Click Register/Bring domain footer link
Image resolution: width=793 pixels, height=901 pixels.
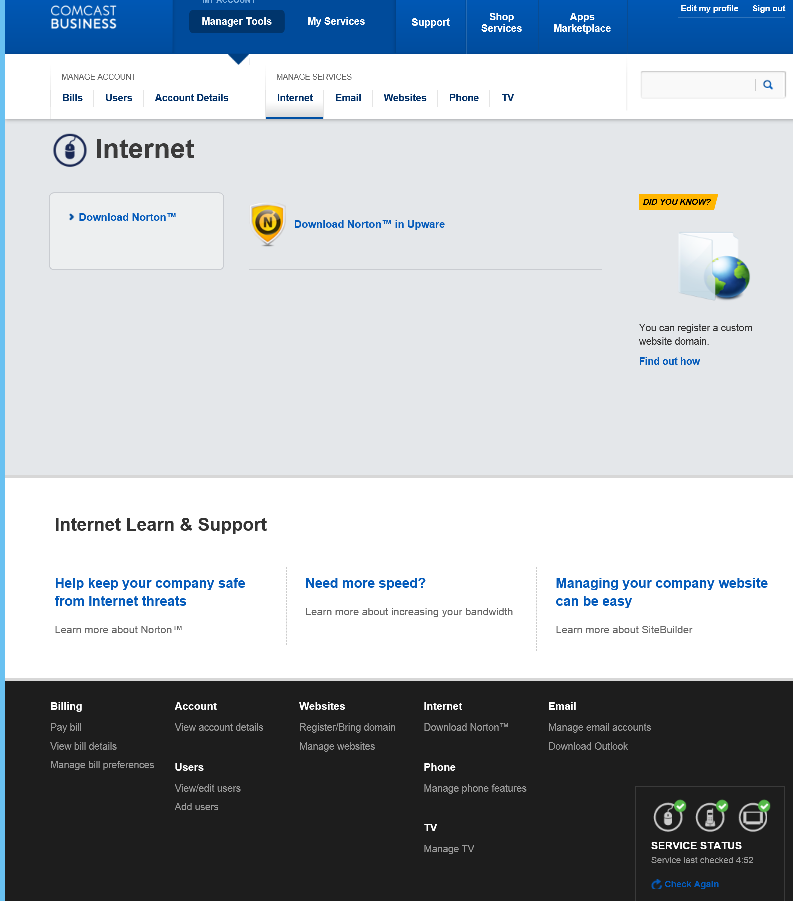click(347, 727)
